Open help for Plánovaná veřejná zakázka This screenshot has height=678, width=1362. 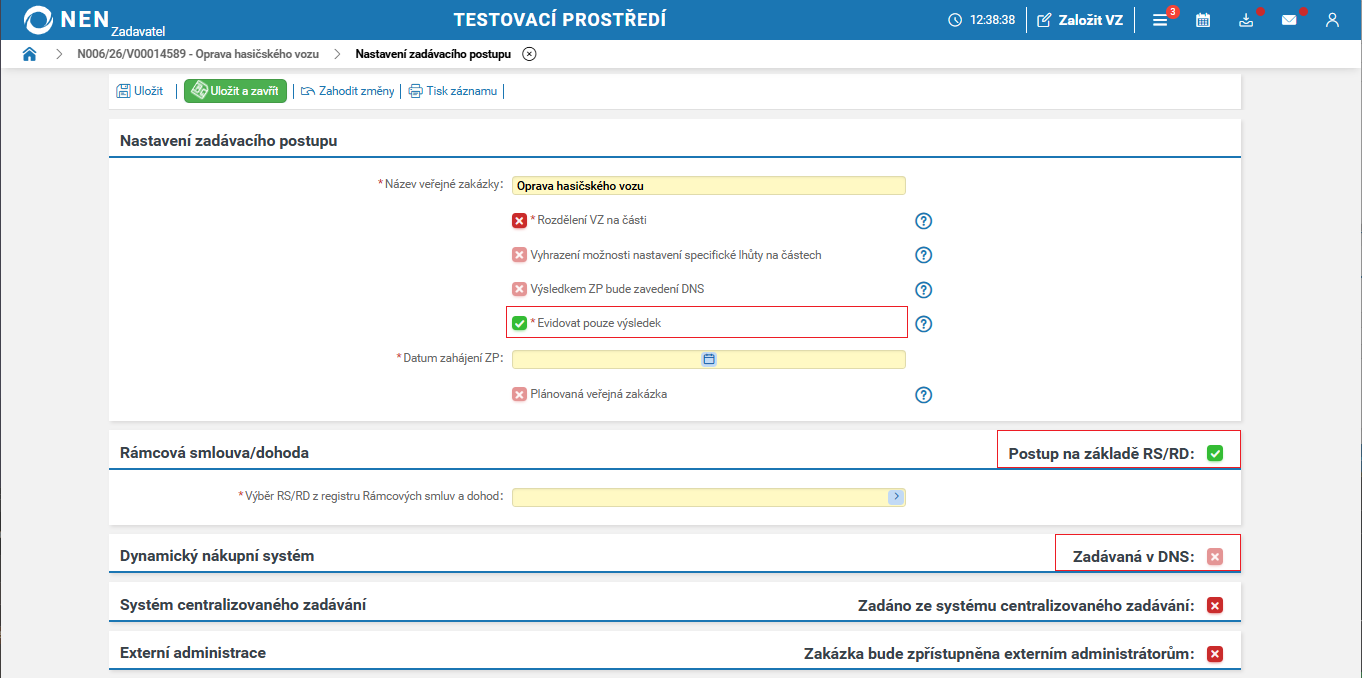click(924, 395)
